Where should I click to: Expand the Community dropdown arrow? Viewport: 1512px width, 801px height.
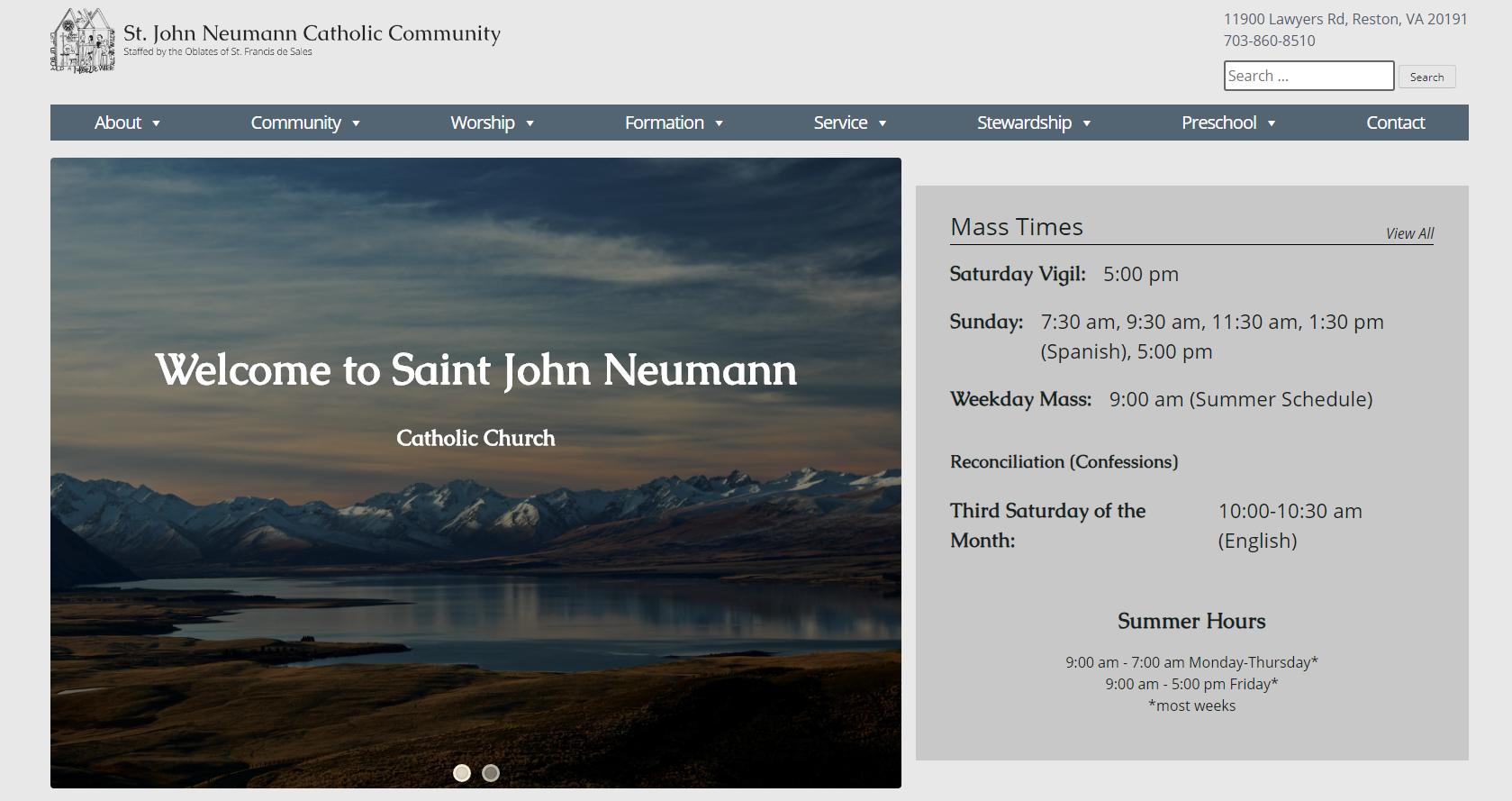pos(357,123)
